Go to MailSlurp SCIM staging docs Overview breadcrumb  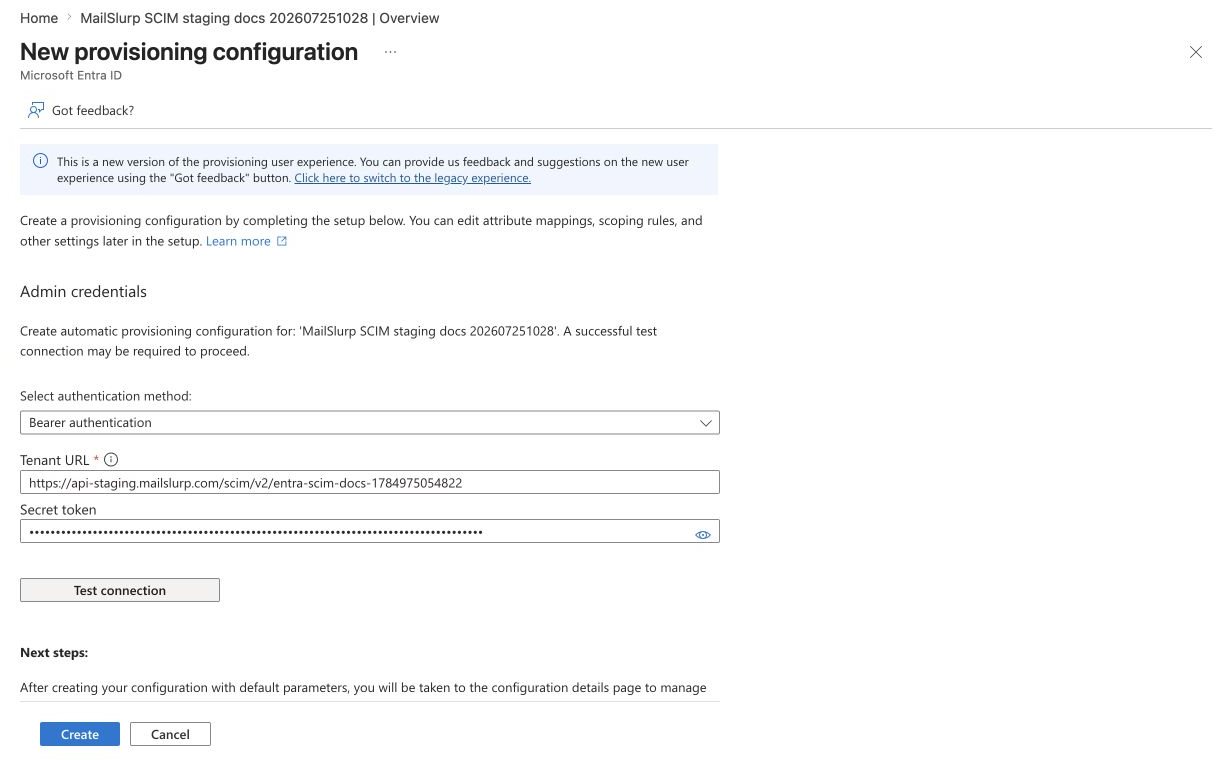click(x=262, y=18)
